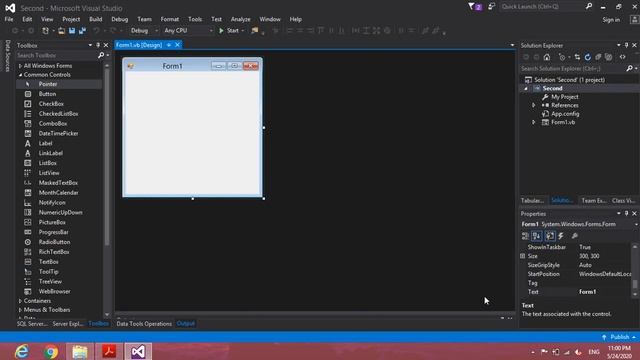Select the MonthCalendar control
The image size is (640, 360).
pos(58,193)
